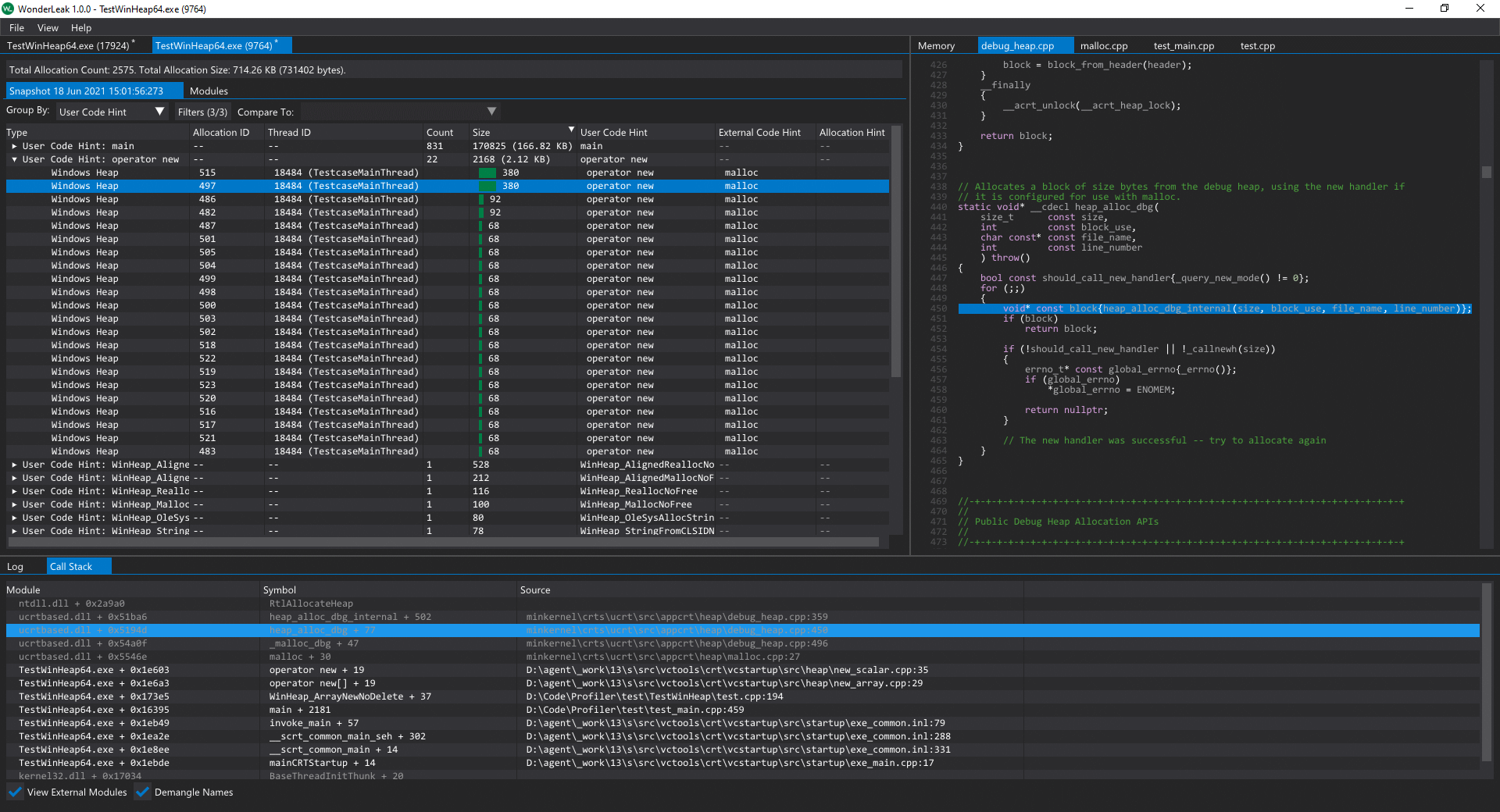Click the Filters (3/3) button

202,111
